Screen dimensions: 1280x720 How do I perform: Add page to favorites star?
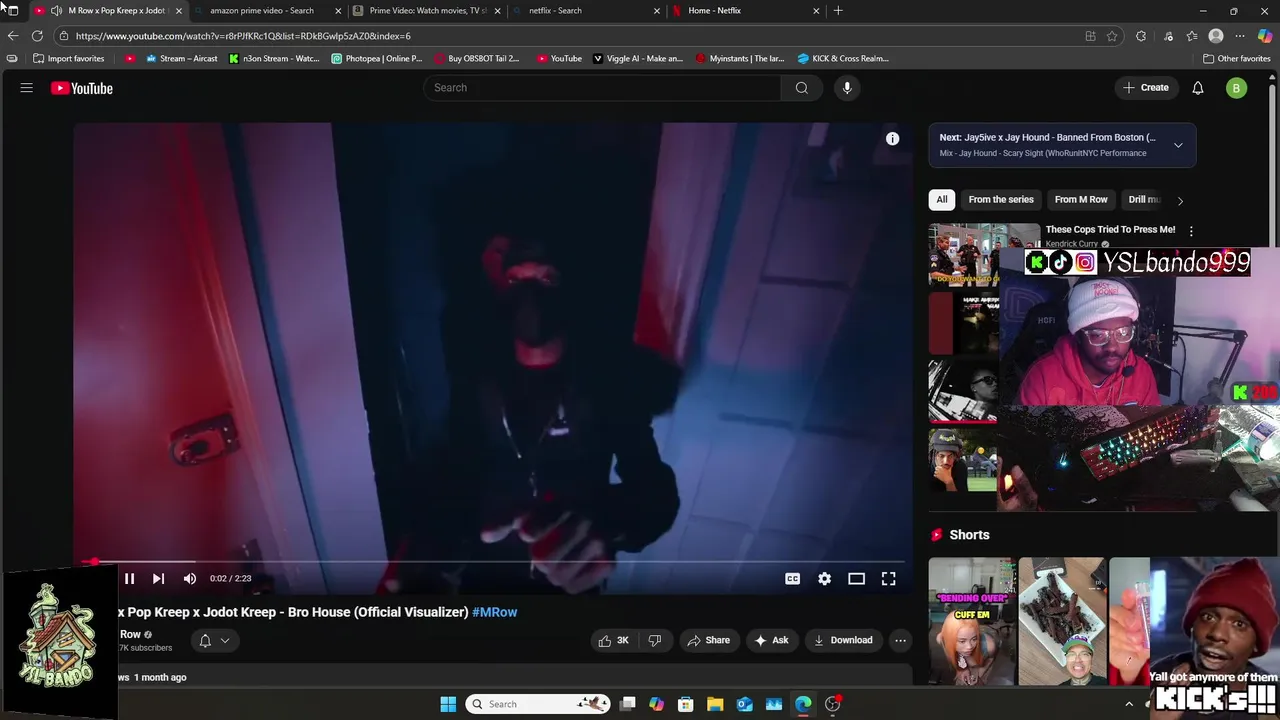coord(1112,36)
